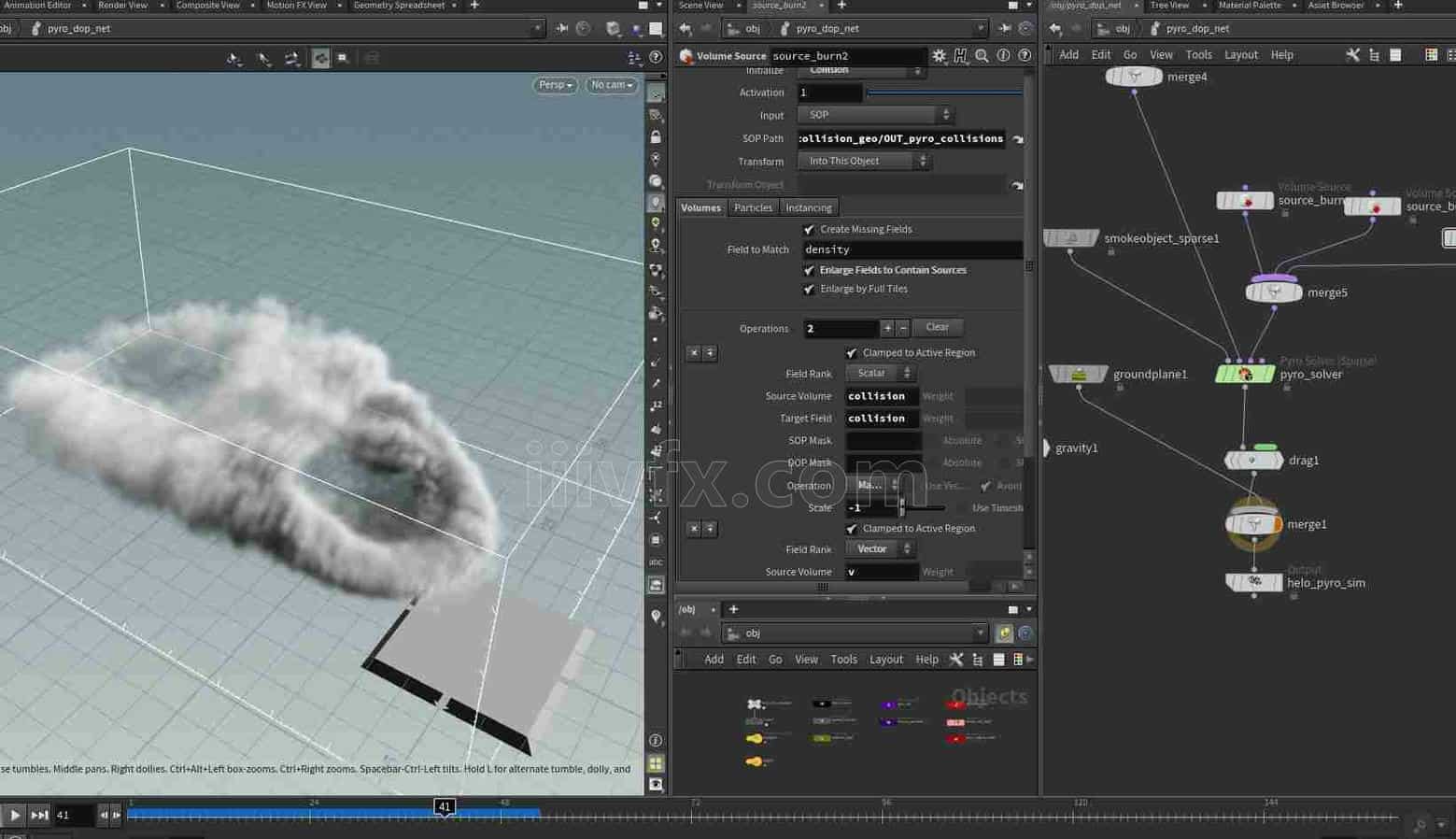Viewport: 1456px width, 839px height.
Task: Open pyro_dop_net path dropdown in parameter pane
Action: pos(980,29)
